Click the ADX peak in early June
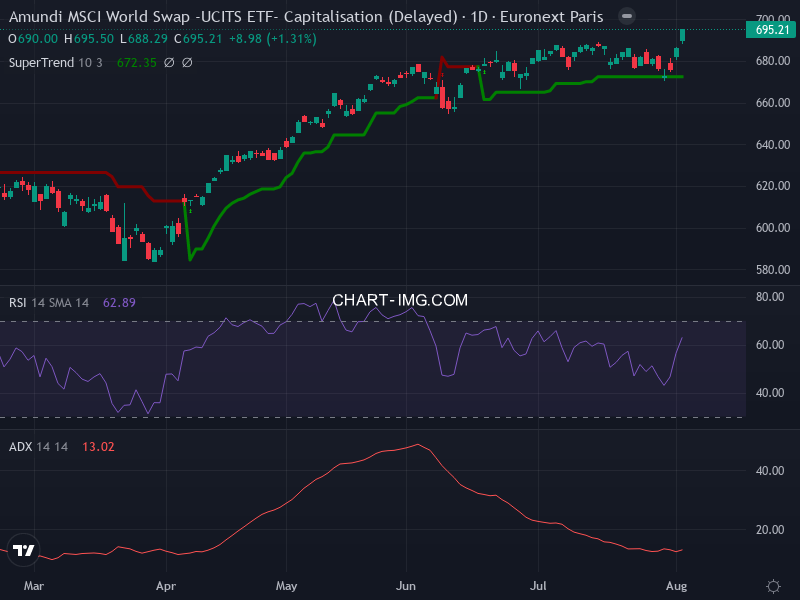The height and width of the screenshot is (600, 800). click(418, 445)
